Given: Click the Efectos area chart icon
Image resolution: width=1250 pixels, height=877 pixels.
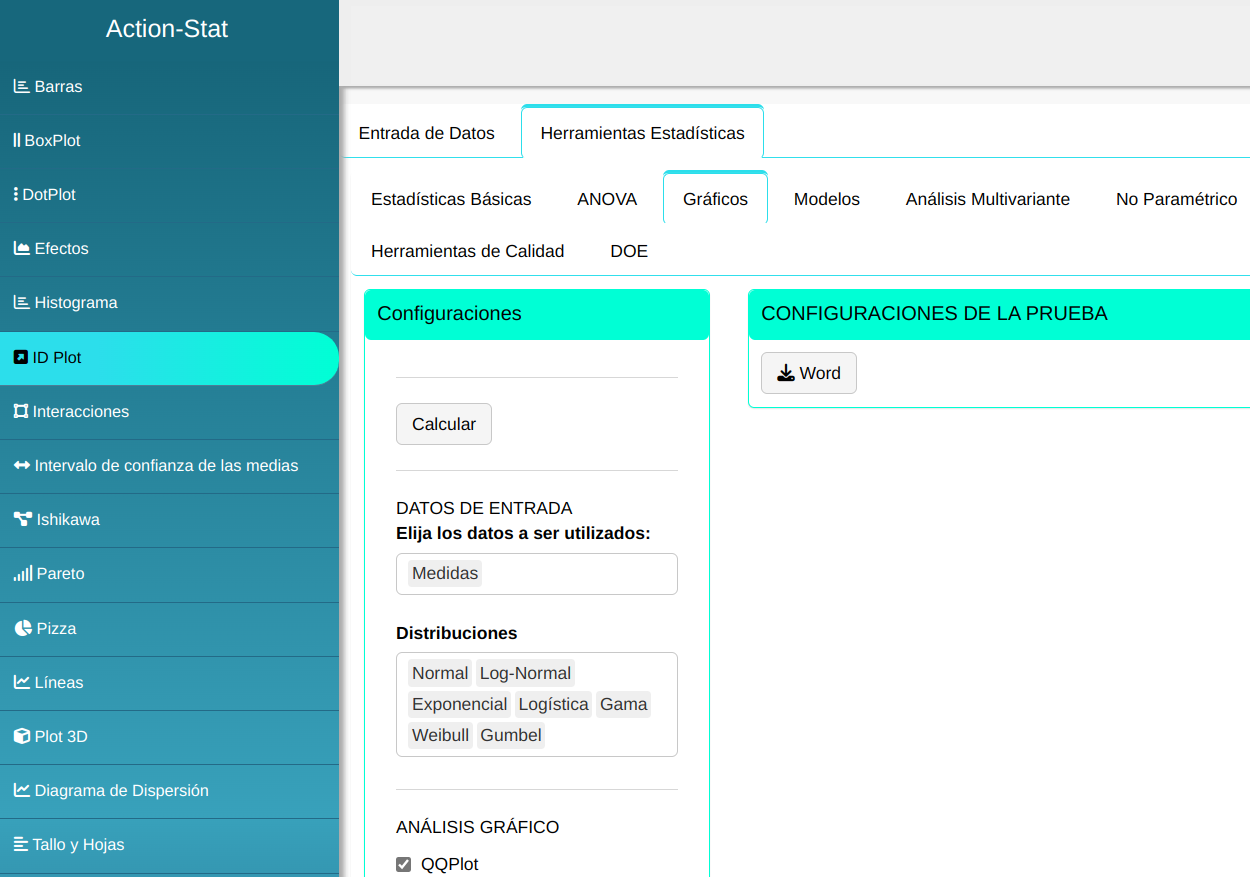Looking at the screenshot, I should 21,249.
